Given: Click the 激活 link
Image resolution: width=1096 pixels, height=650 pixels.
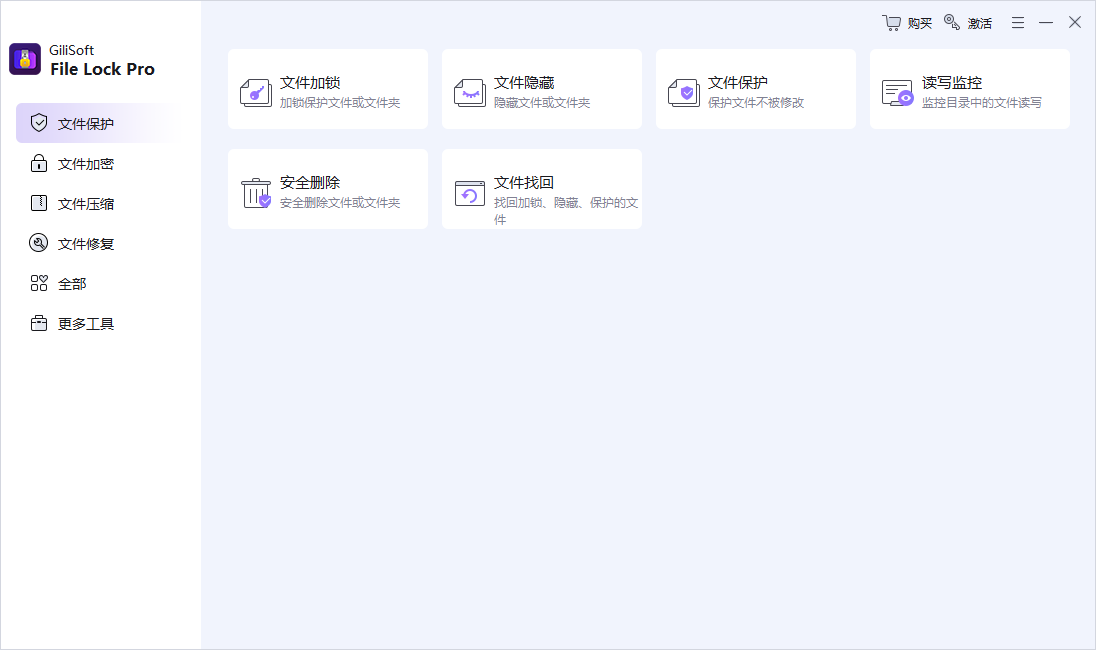Looking at the screenshot, I should pyautogui.click(x=979, y=22).
